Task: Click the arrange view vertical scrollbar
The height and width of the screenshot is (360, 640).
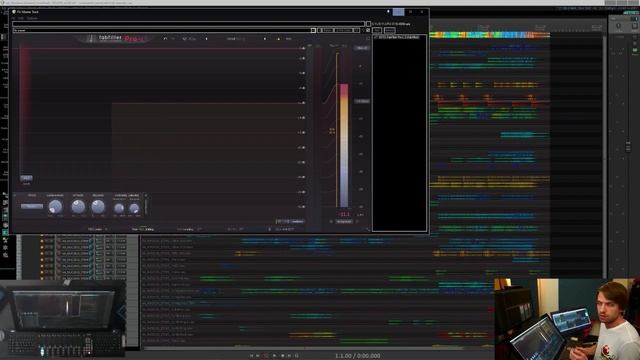Action: [x=605, y=155]
